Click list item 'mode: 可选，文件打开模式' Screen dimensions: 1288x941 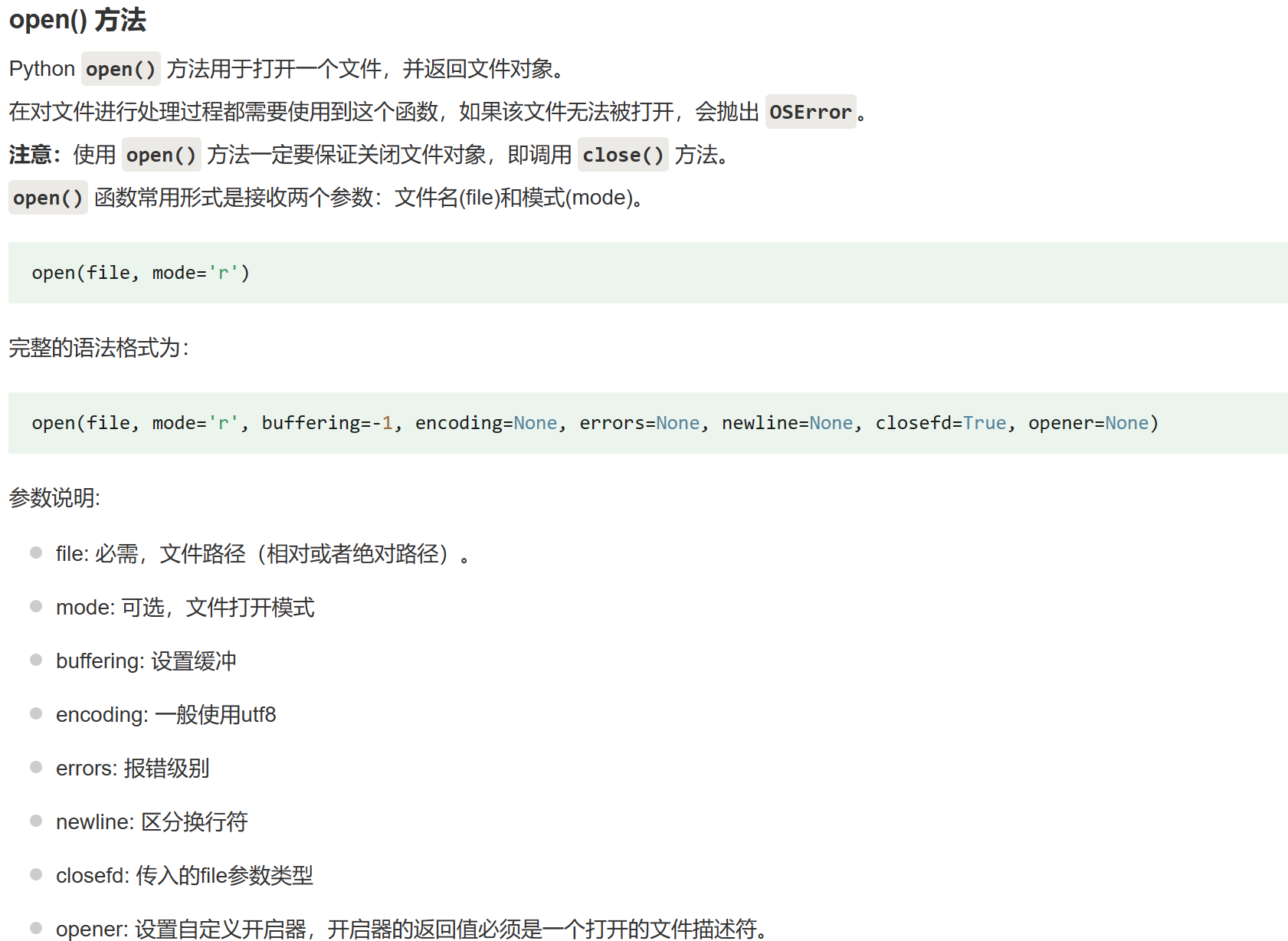[185, 607]
